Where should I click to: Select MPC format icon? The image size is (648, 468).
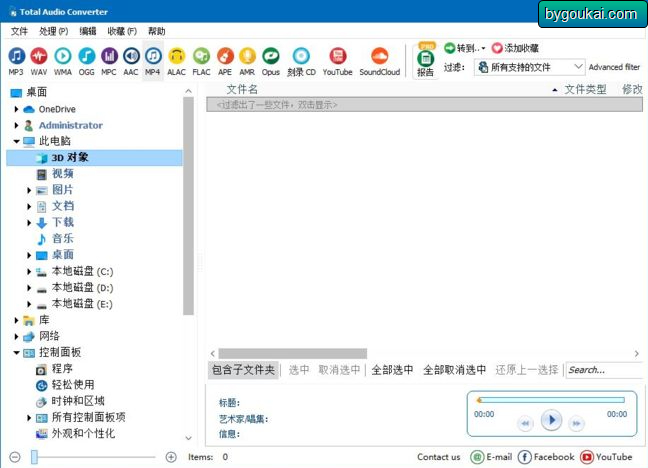click(109, 61)
